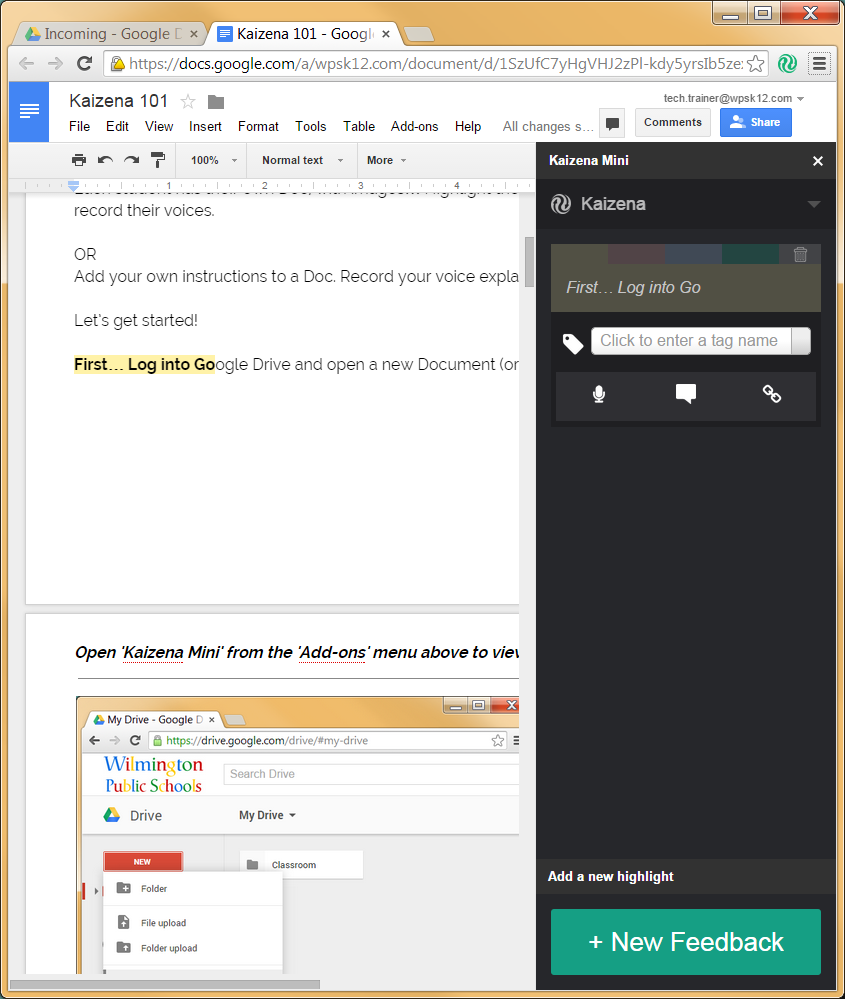Redo the last action
Image resolution: width=845 pixels, height=999 pixels.
pos(131,160)
